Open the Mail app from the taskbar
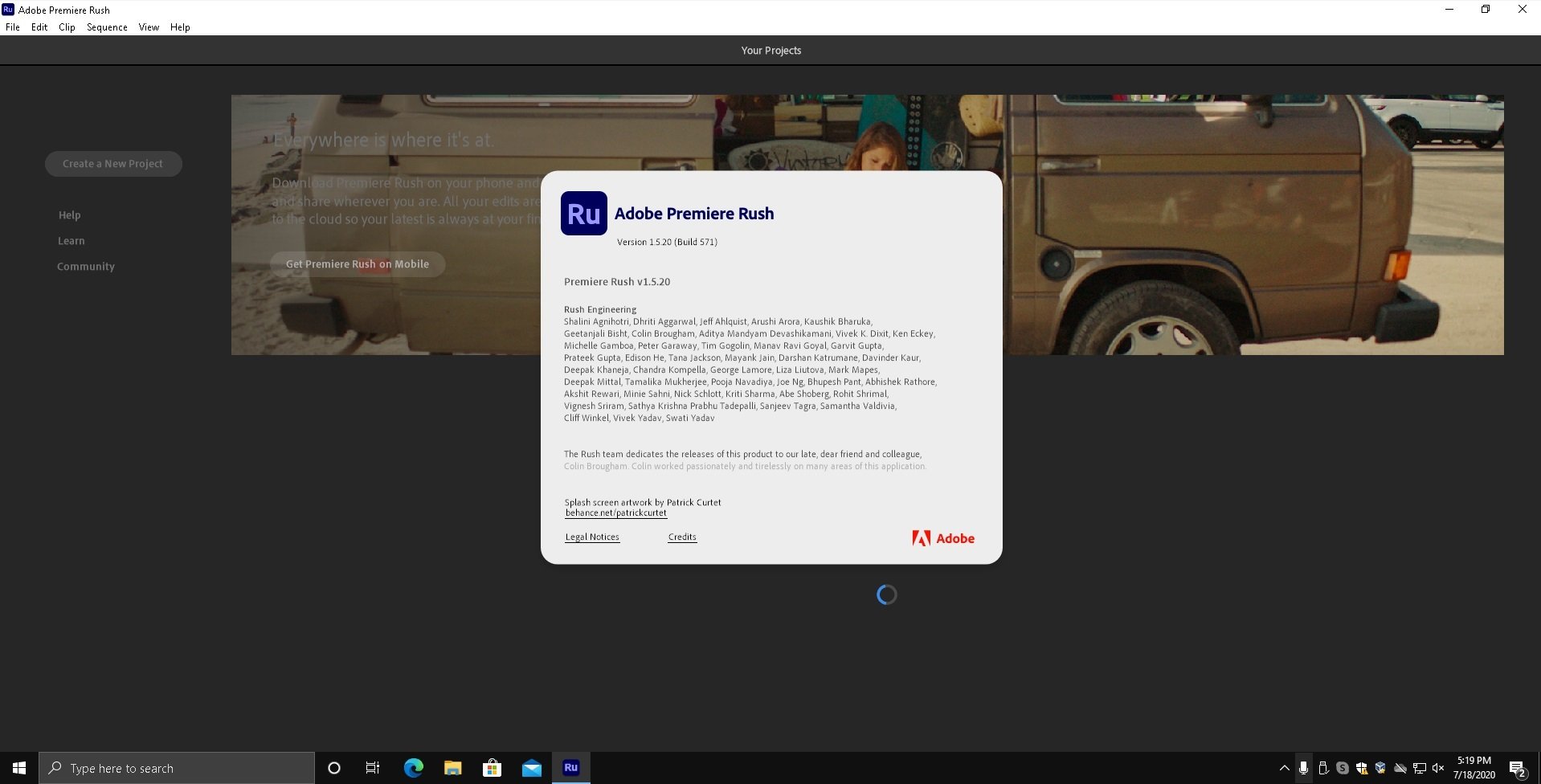 click(x=531, y=768)
